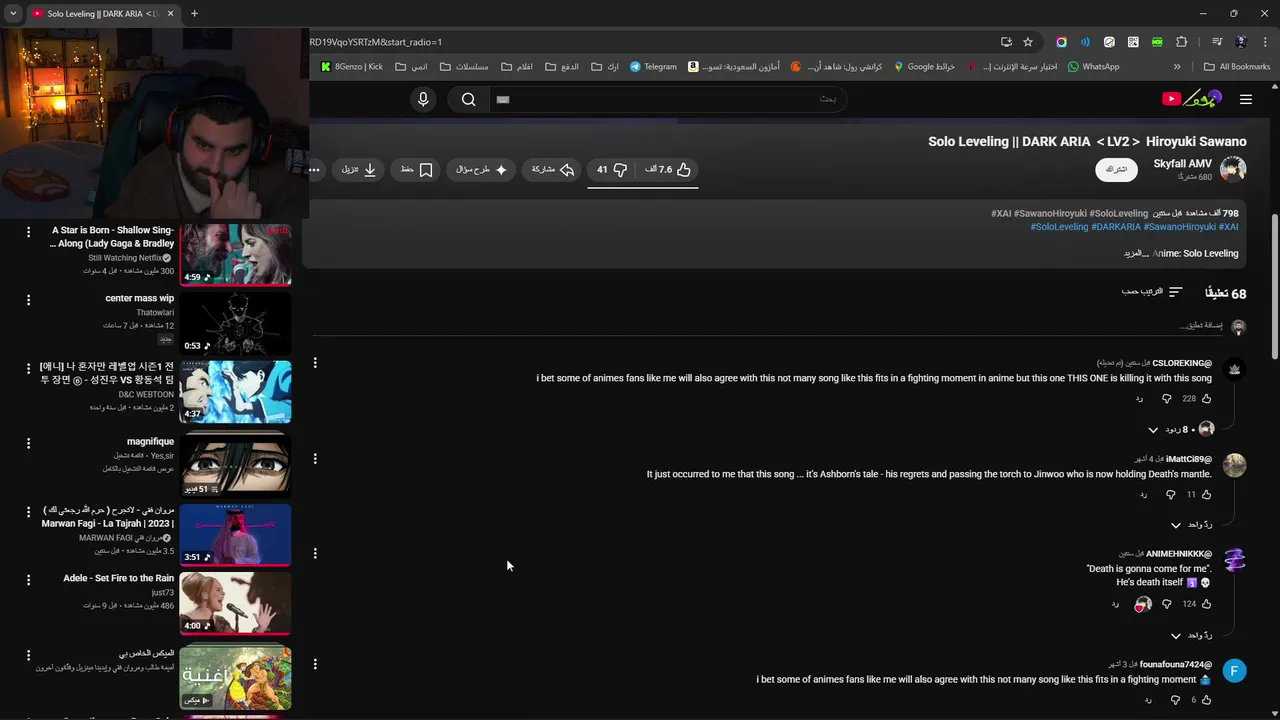1280x720 pixels.
Task: Open WhatsApp bookmark
Action: click(x=1093, y=67)
